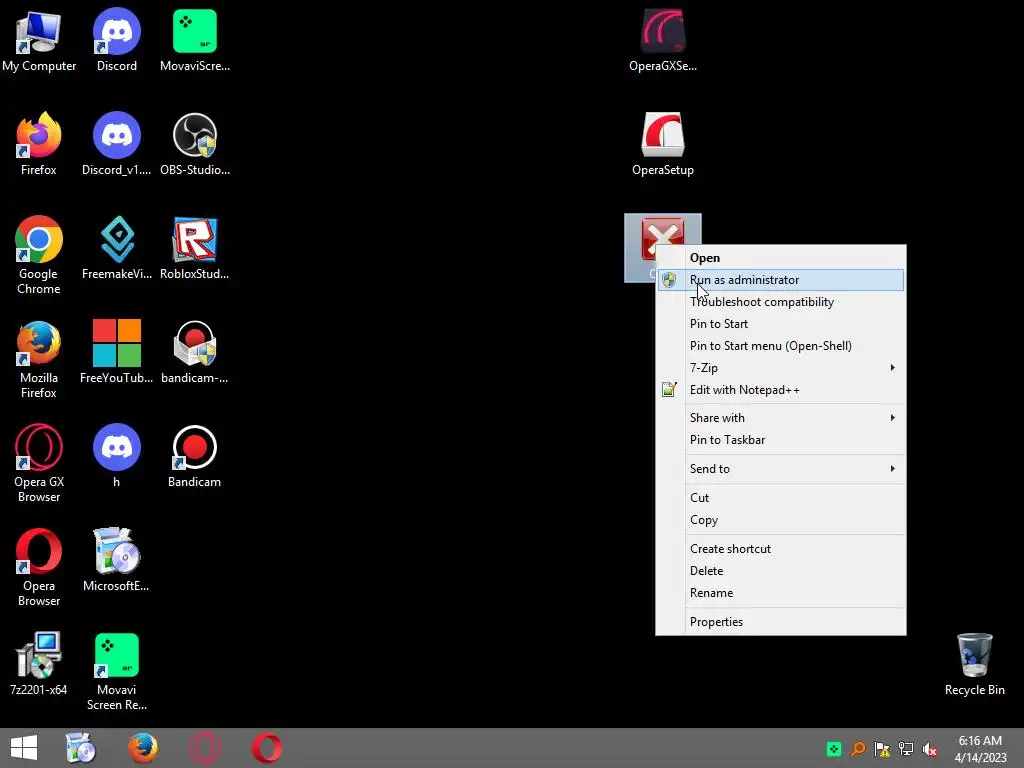The width and height of the screenshot is (1024, 768).
Task: Expand the Send to submenu
Action: click(x=780, y=469)
